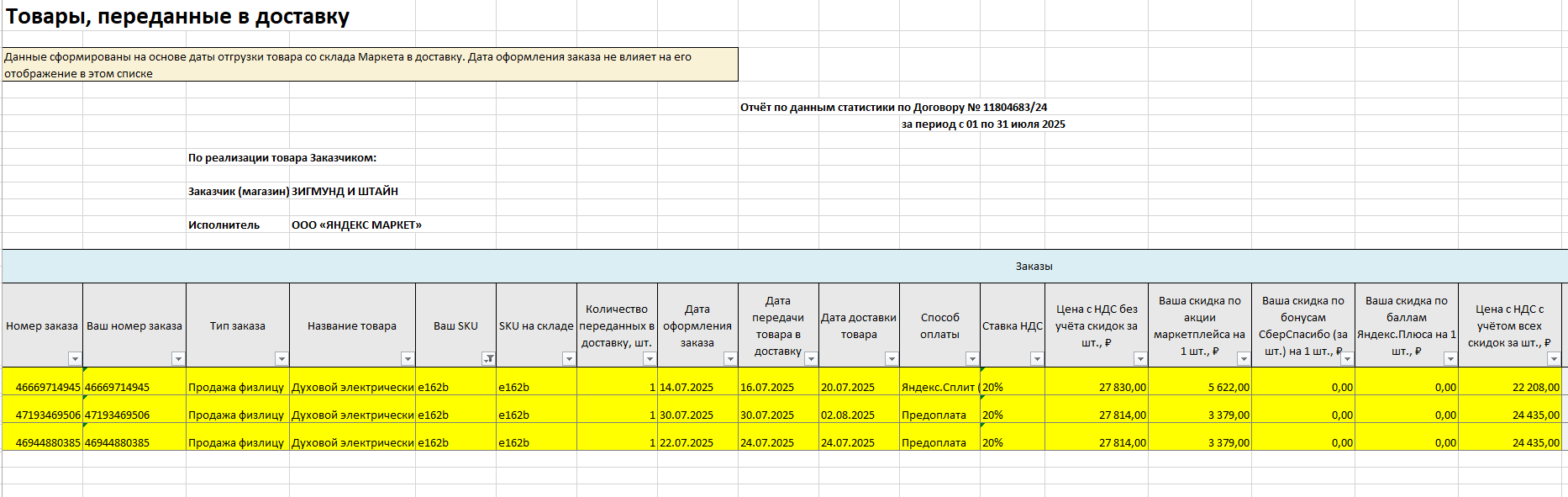The image size is (1568, 497).
Task: Select the Заказы merged header cell
Action: pyautogui.click(x=1034, y=266)
